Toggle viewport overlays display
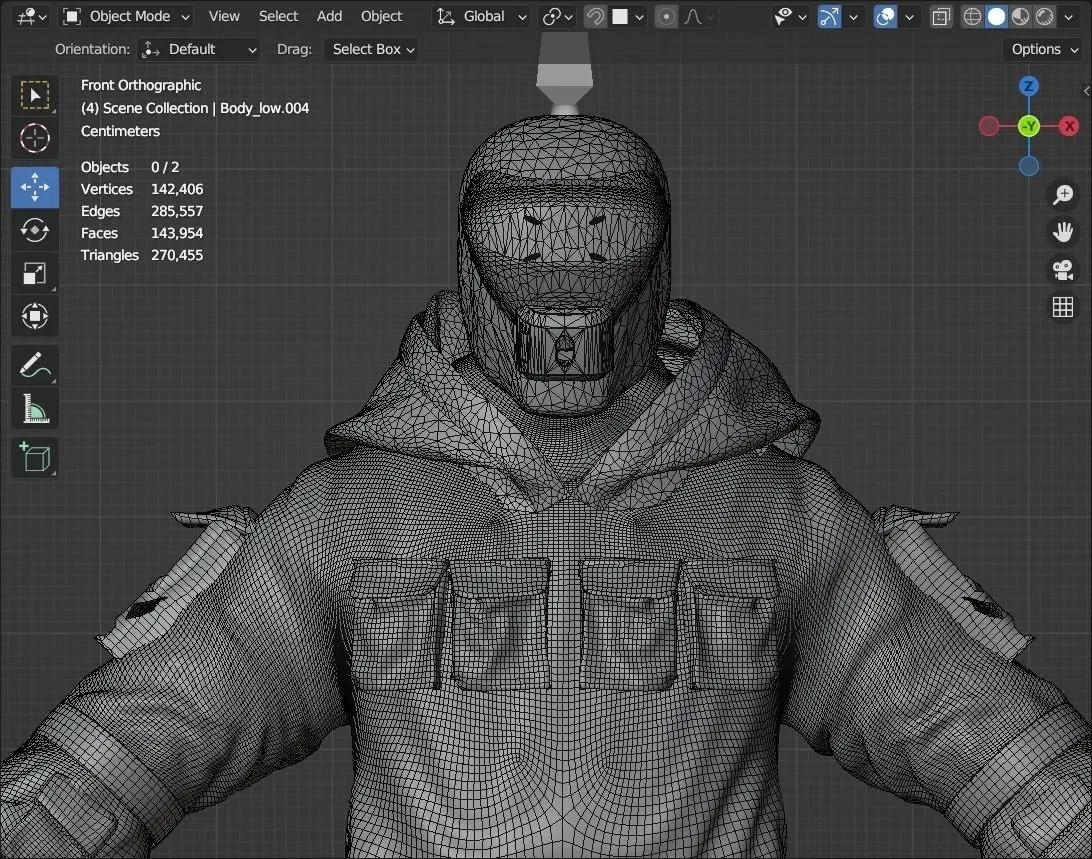1092x859 pixels. point(885,17)
